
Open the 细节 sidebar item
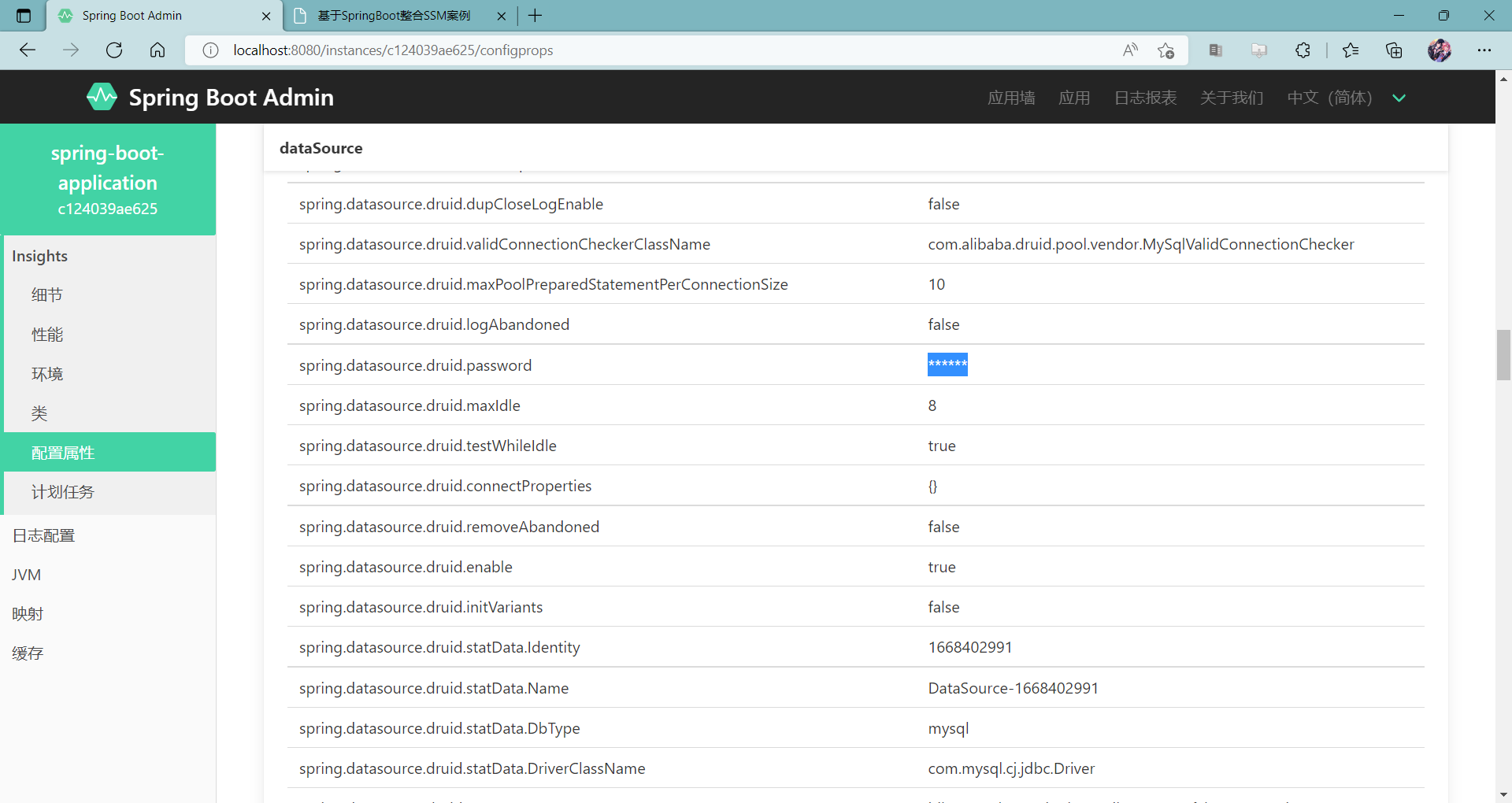click(109, 294)
